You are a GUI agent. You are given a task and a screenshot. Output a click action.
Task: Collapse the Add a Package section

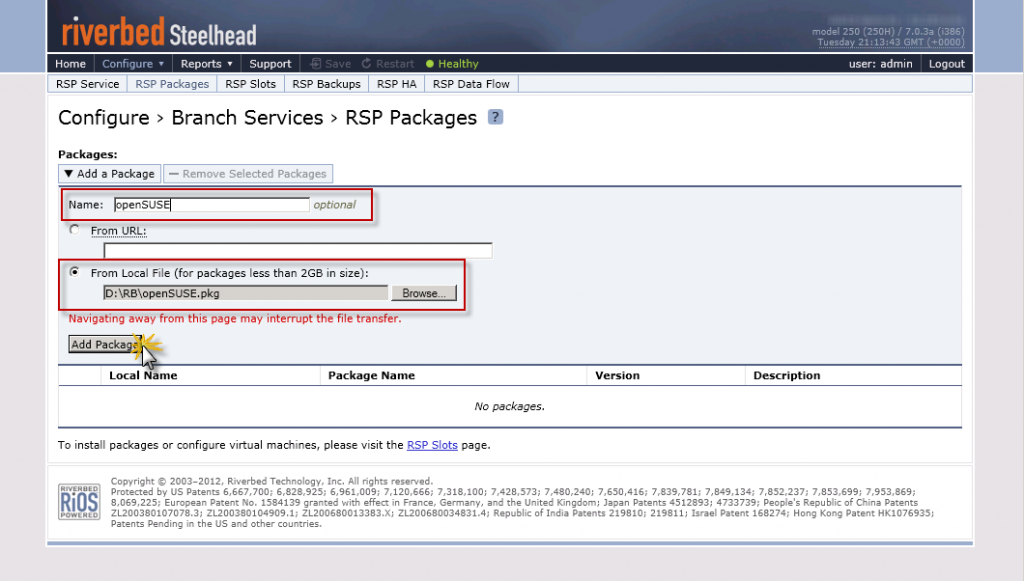[x=110, y=174]
